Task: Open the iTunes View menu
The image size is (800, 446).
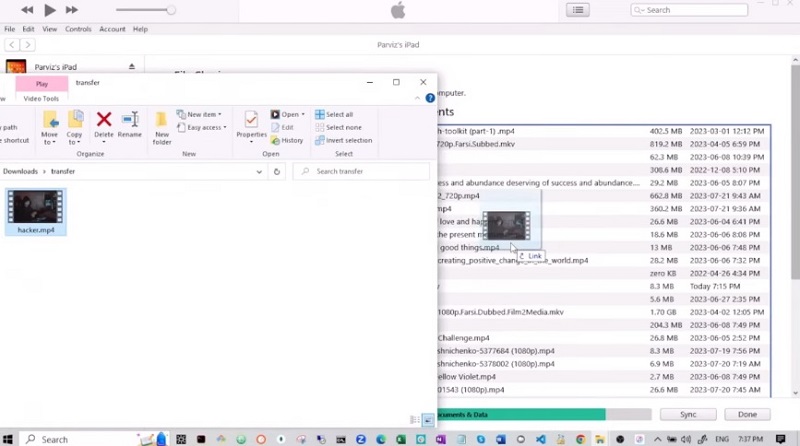Action: pyautogui.click(x=49, y=29)
